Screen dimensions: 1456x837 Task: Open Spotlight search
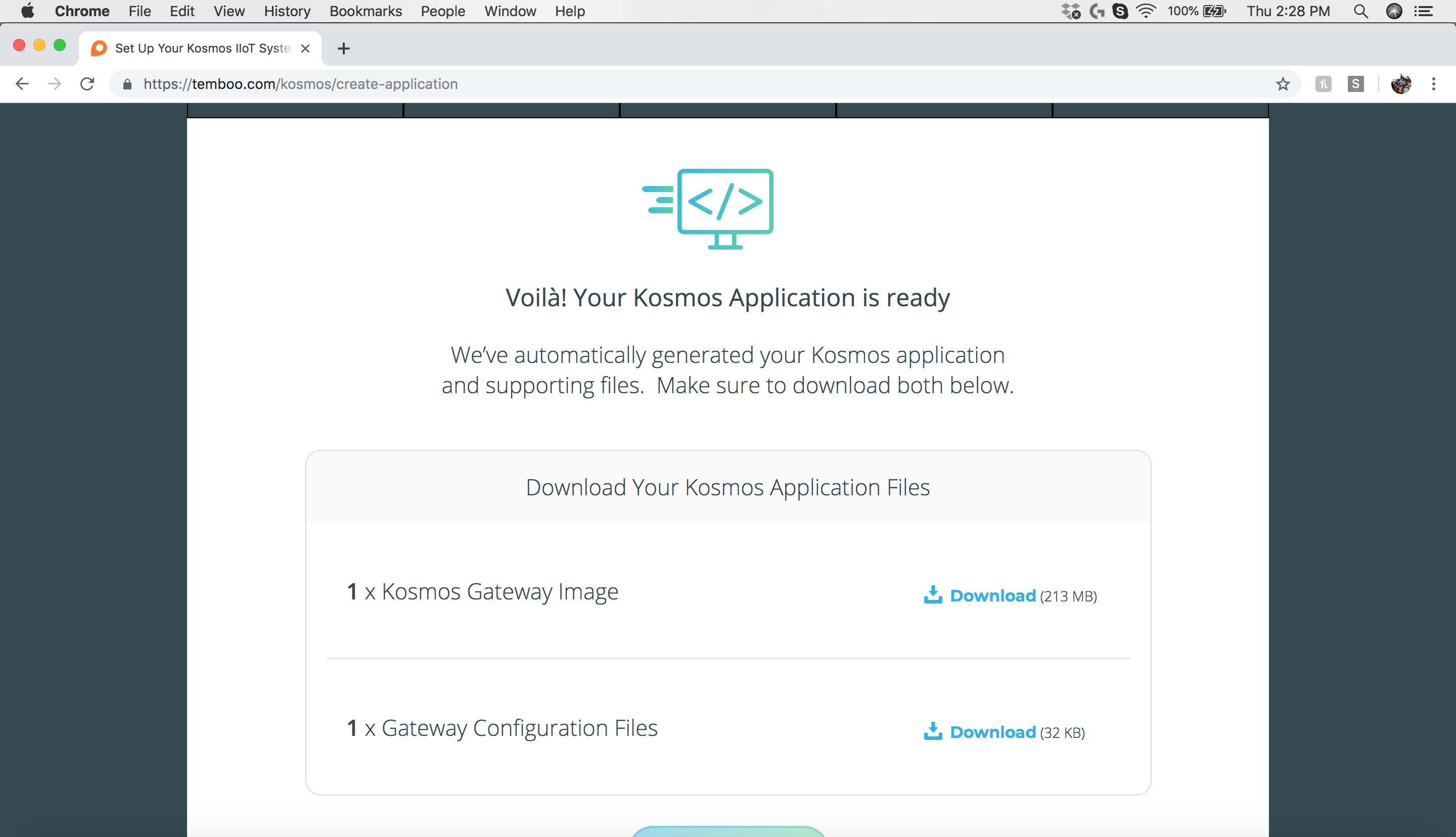pos(1360,11)
